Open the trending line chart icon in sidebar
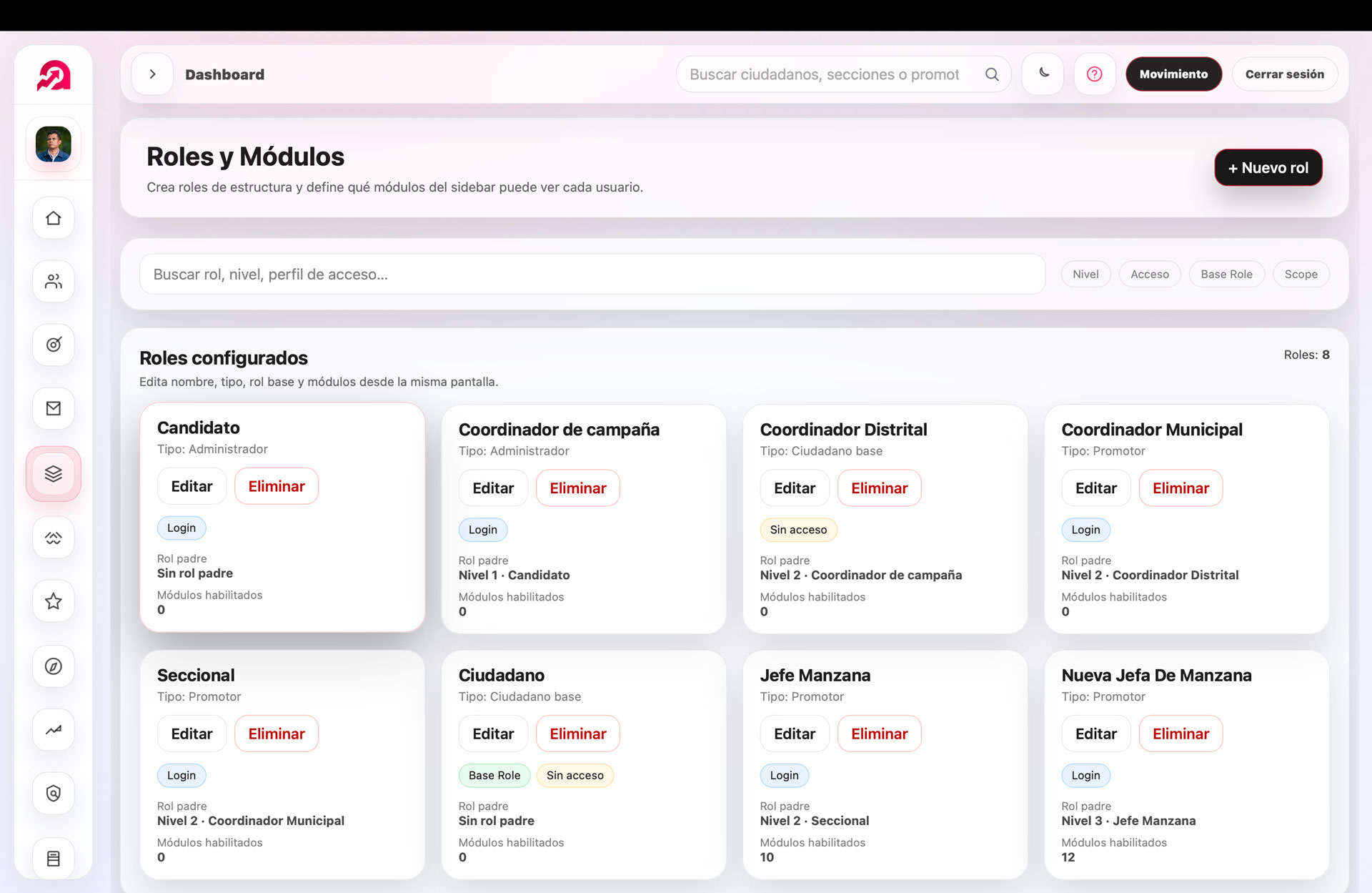The height and width of the screenshot is (893, 1372). pyautogui.click(x=54, y=730)
